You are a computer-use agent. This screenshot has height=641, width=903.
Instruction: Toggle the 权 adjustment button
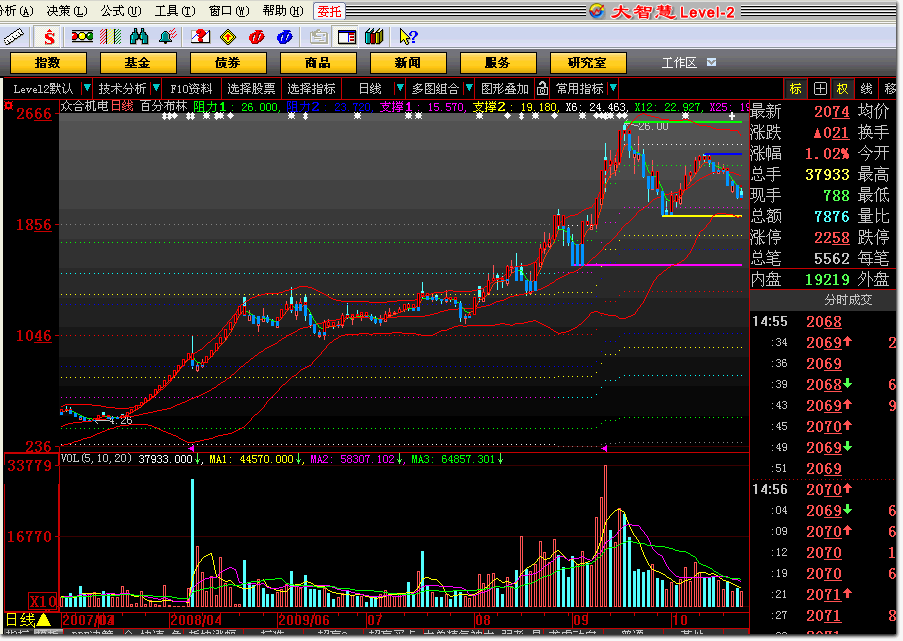click(x=843, y=89)
